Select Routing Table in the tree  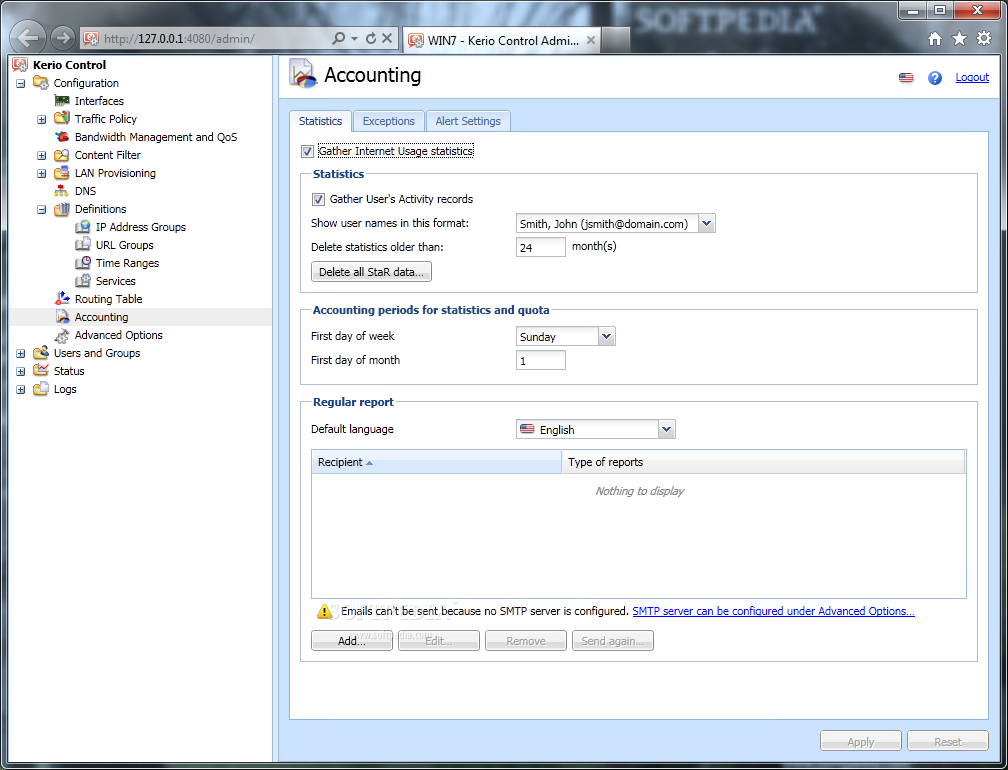[x=108, y=299]
